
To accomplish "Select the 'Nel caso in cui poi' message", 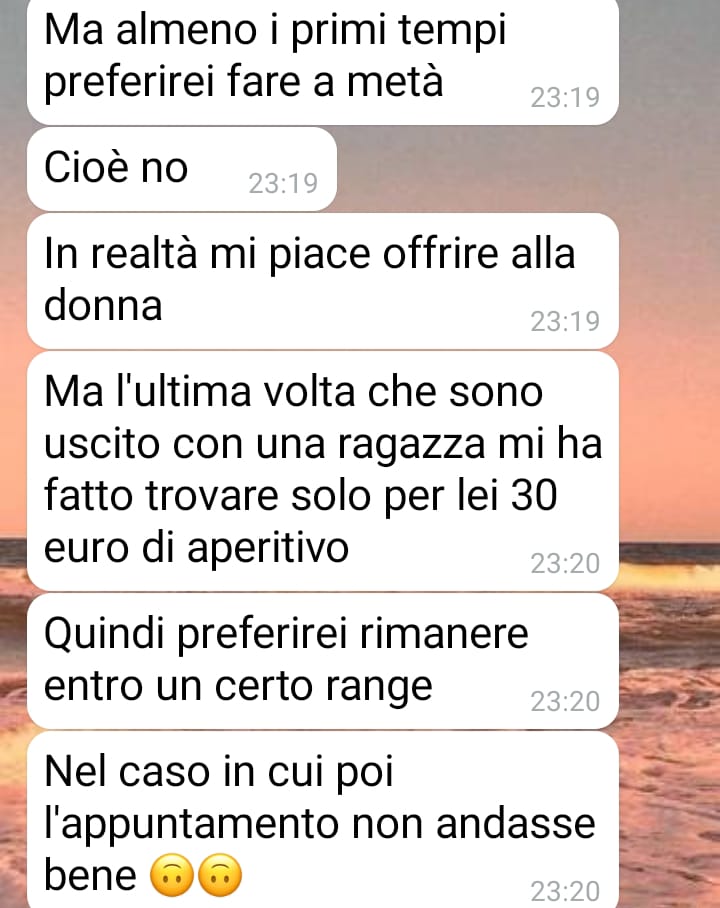I will coord(323,819).
